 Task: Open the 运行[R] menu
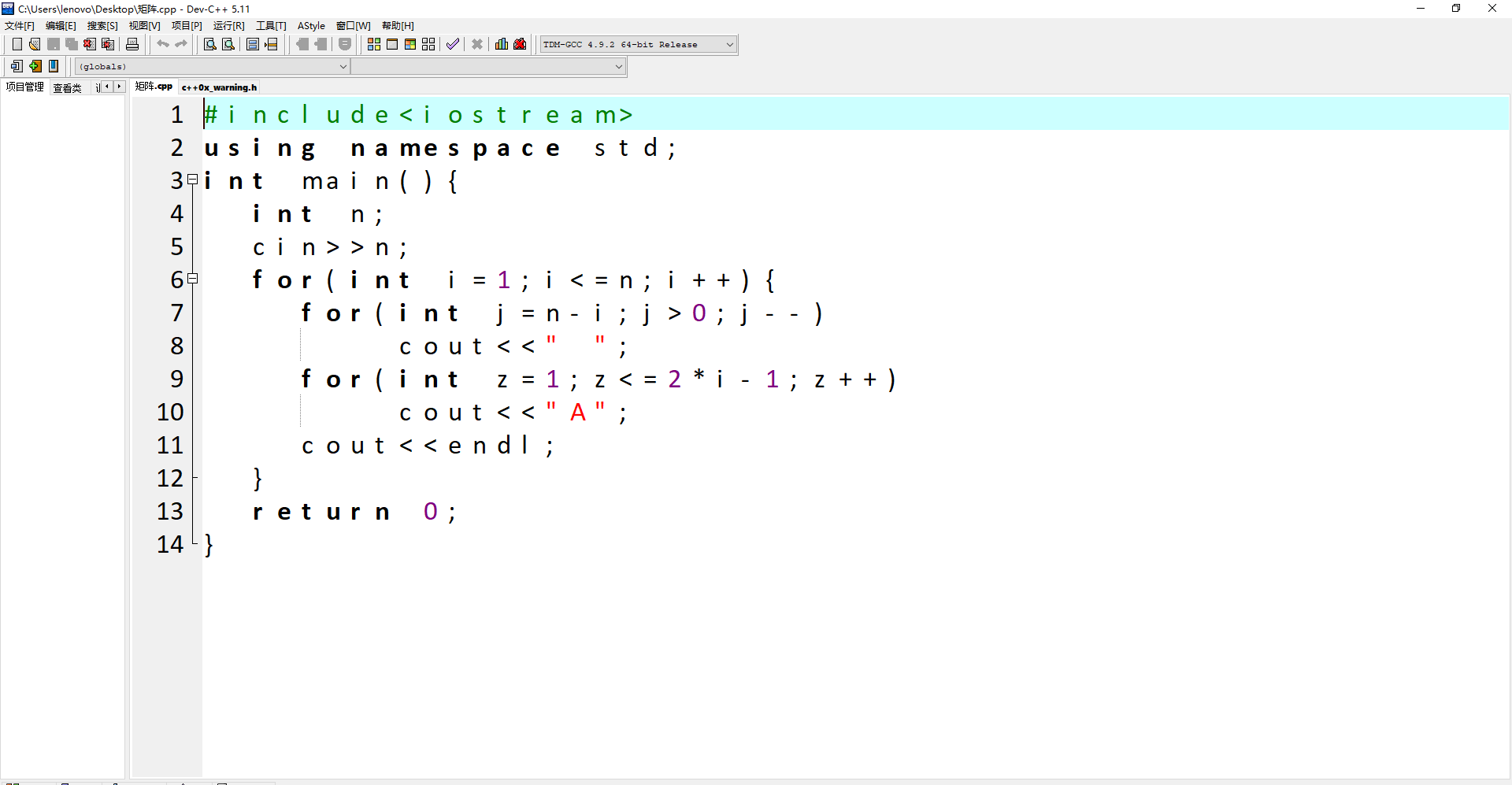click(228, 26)
